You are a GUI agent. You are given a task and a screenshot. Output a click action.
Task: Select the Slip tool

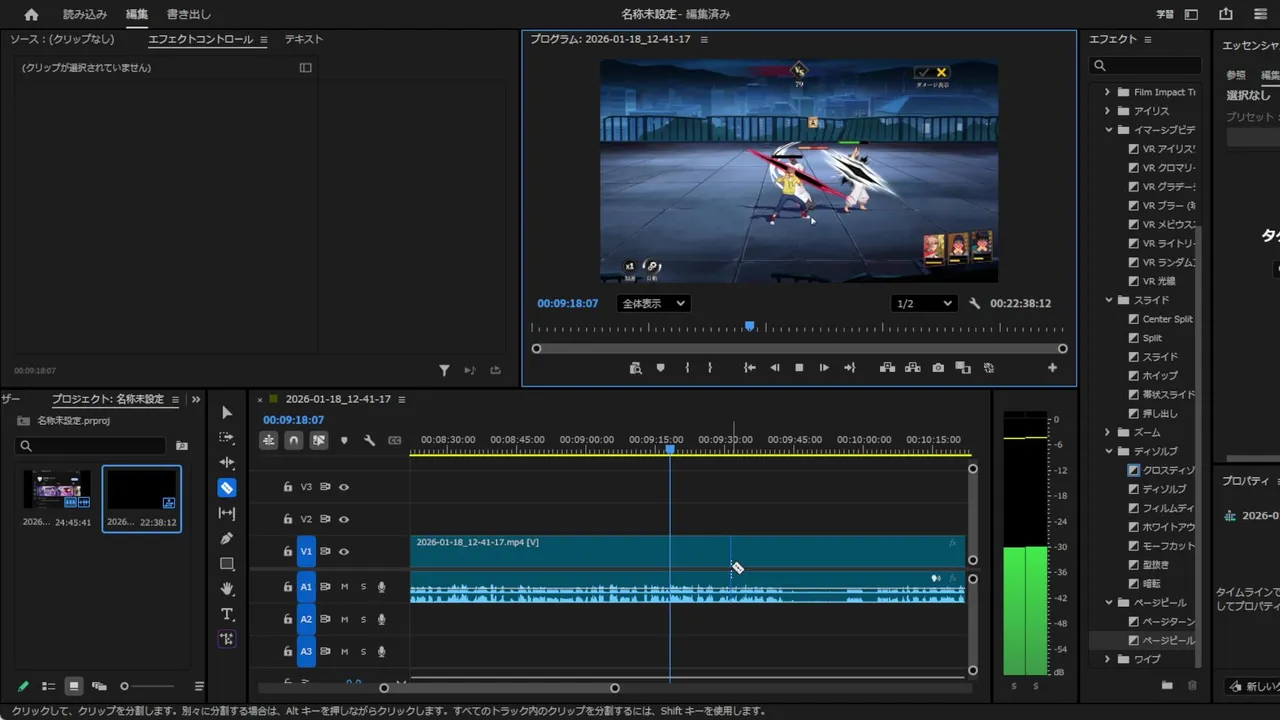click(227, 513)
